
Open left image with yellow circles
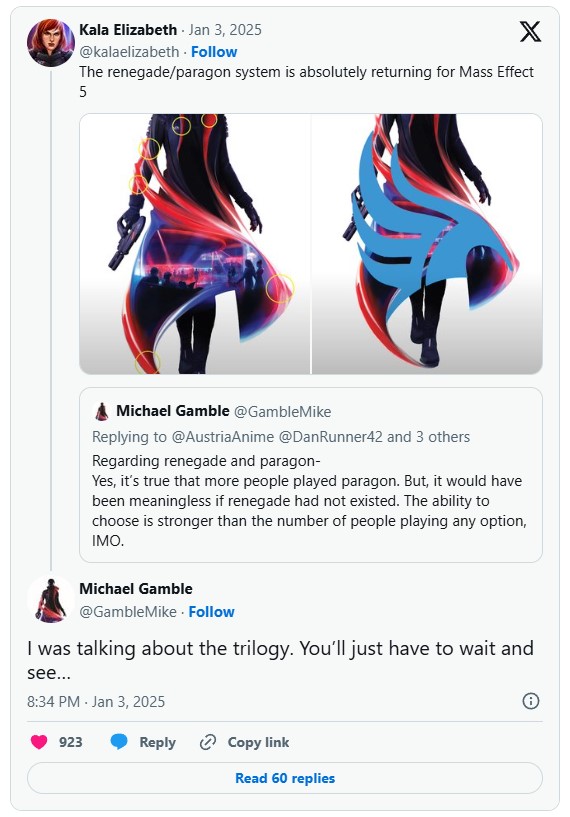pyautogui.click(x=195, y=244)
